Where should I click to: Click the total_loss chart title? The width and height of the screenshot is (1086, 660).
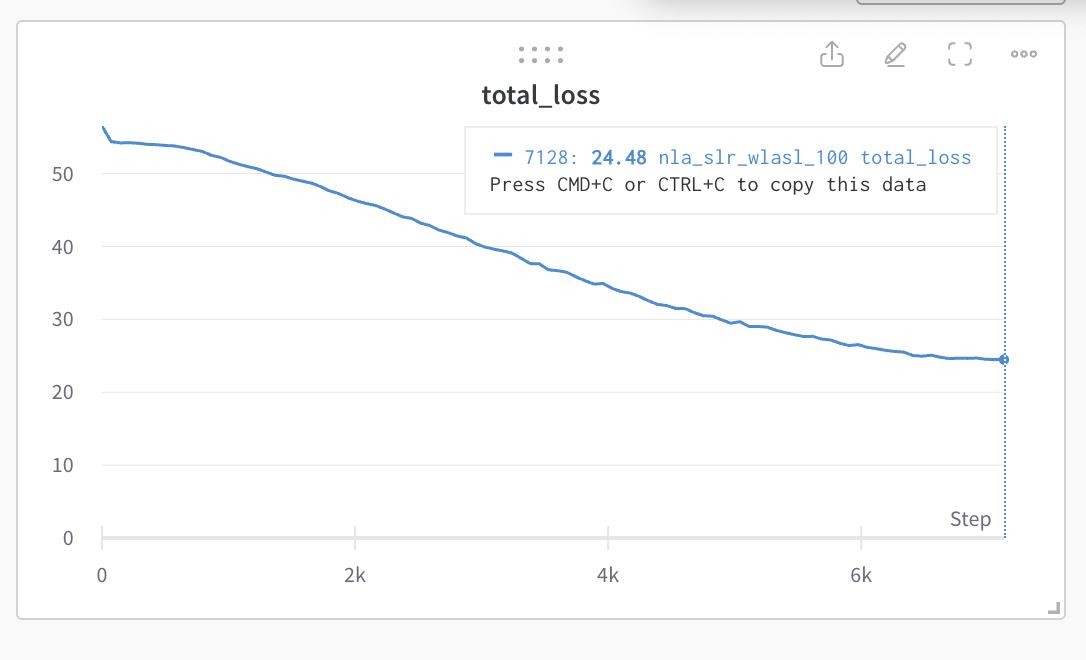541,95
